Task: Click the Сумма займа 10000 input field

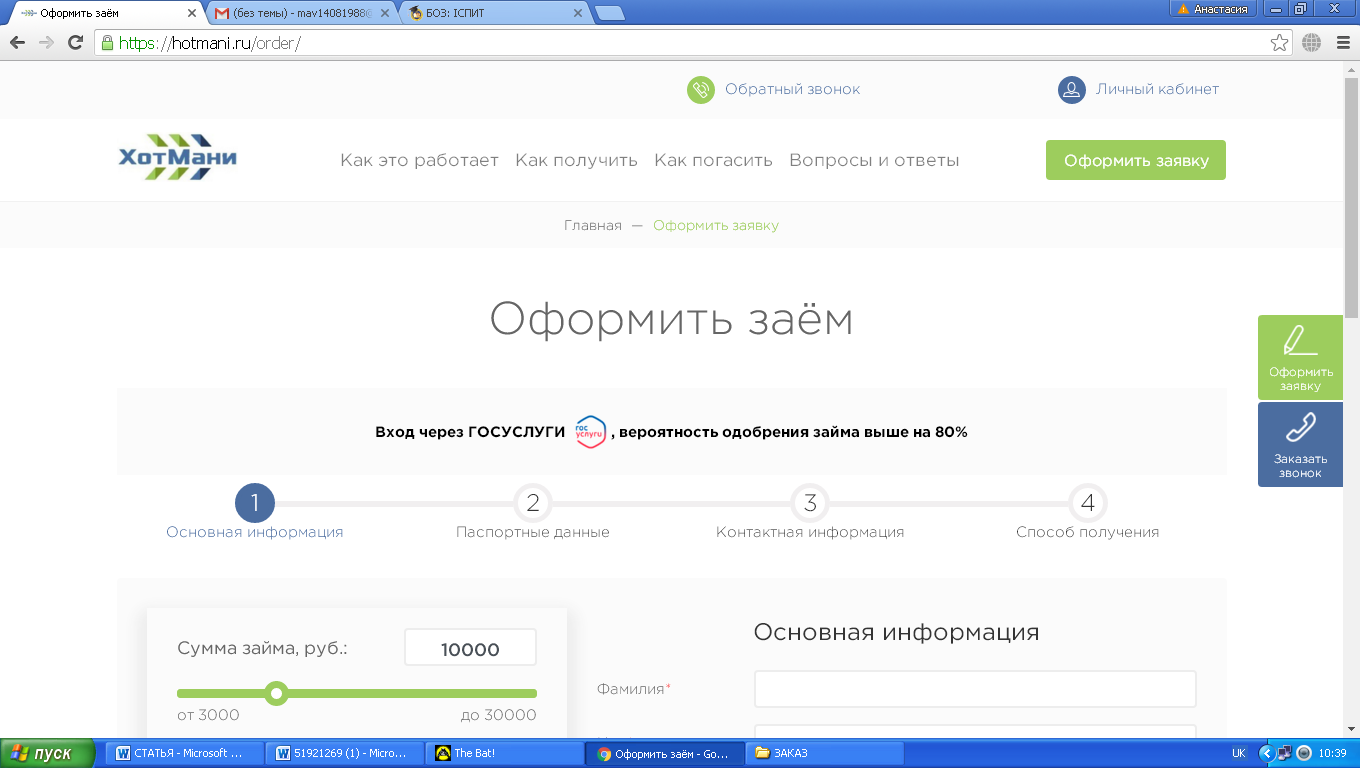Action: point(470,648)
